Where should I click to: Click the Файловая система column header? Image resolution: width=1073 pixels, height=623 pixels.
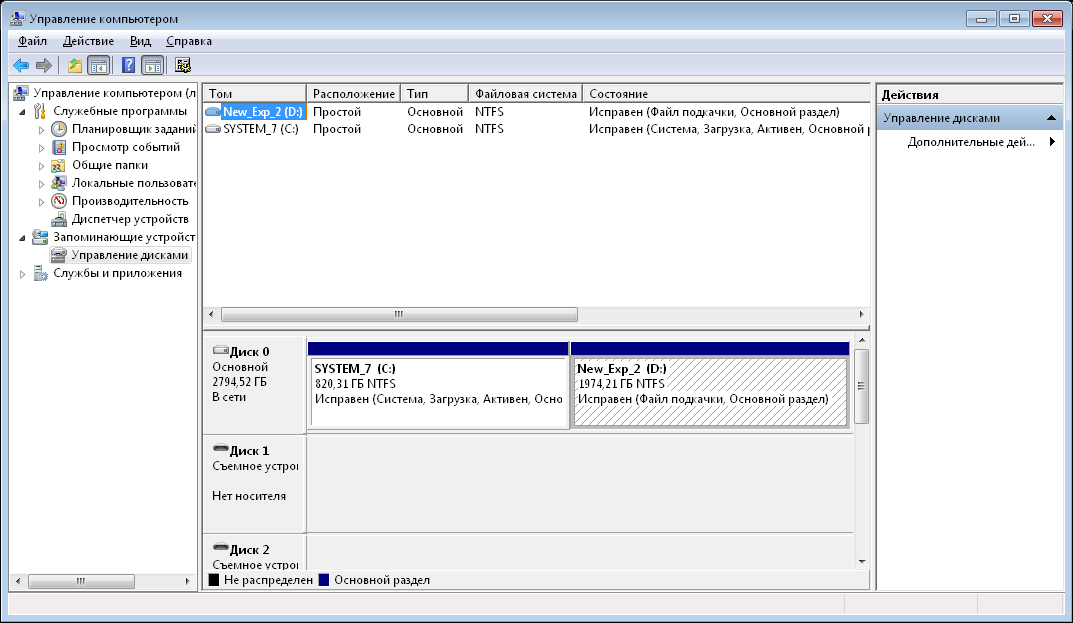(525, 94)
